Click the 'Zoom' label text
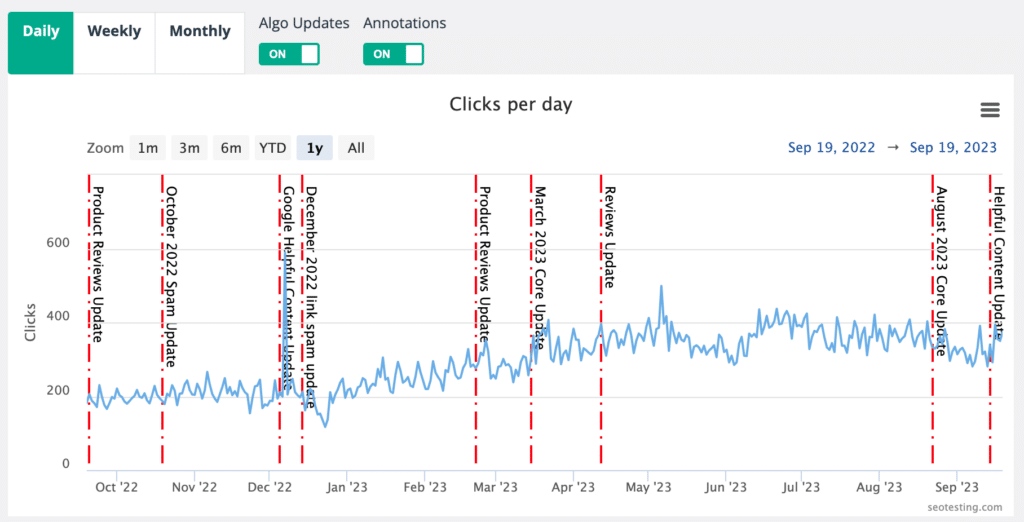This screenshot has height=522, width=1024. click(x=104, y=148)
